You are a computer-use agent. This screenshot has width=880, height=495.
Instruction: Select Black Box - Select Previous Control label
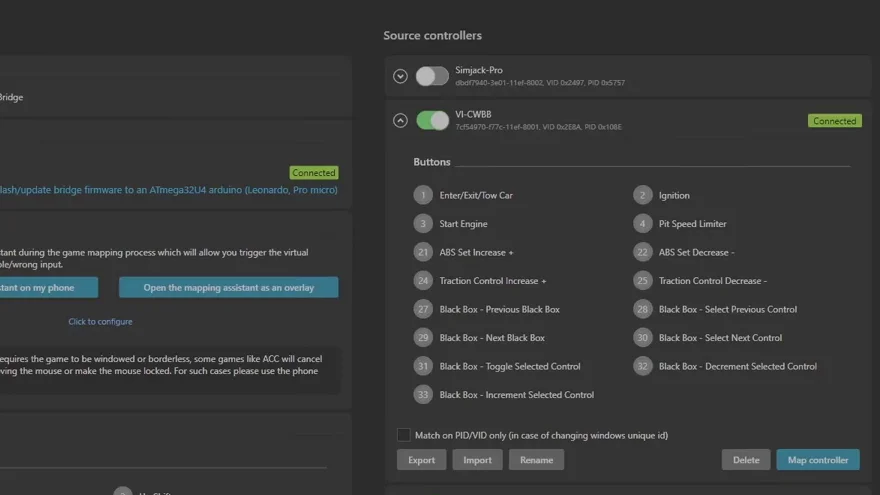[728, 309]
